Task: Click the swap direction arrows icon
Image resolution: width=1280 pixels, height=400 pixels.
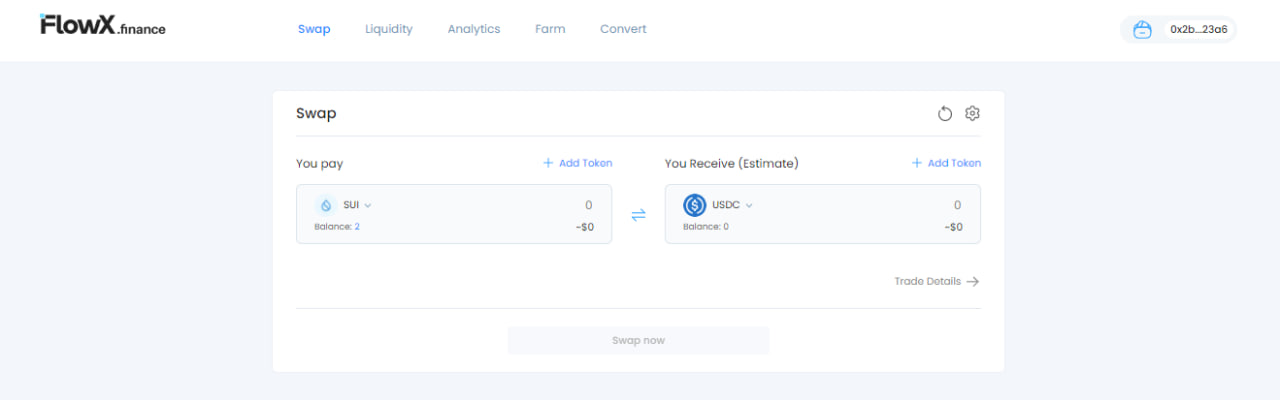Action: coord(638,214)
